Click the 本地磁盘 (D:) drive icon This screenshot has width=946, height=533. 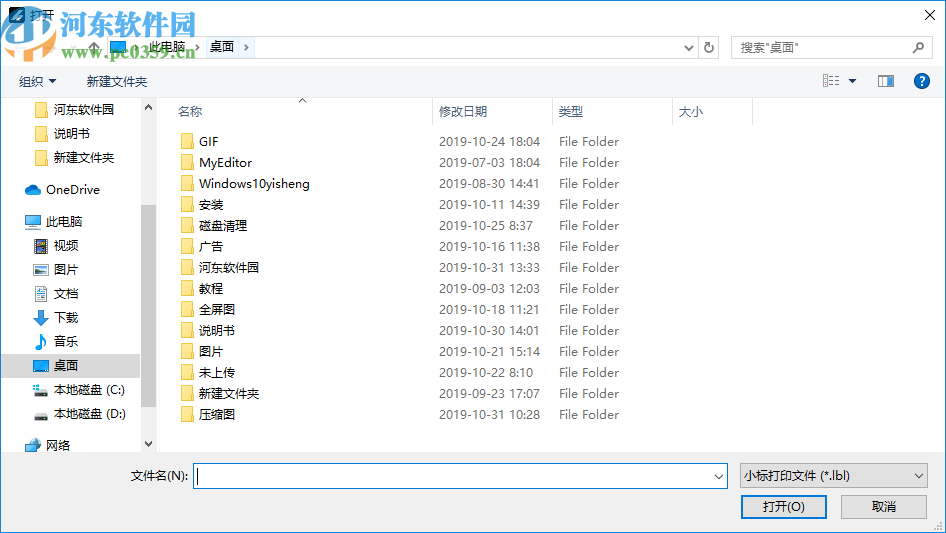pos(40,415)
